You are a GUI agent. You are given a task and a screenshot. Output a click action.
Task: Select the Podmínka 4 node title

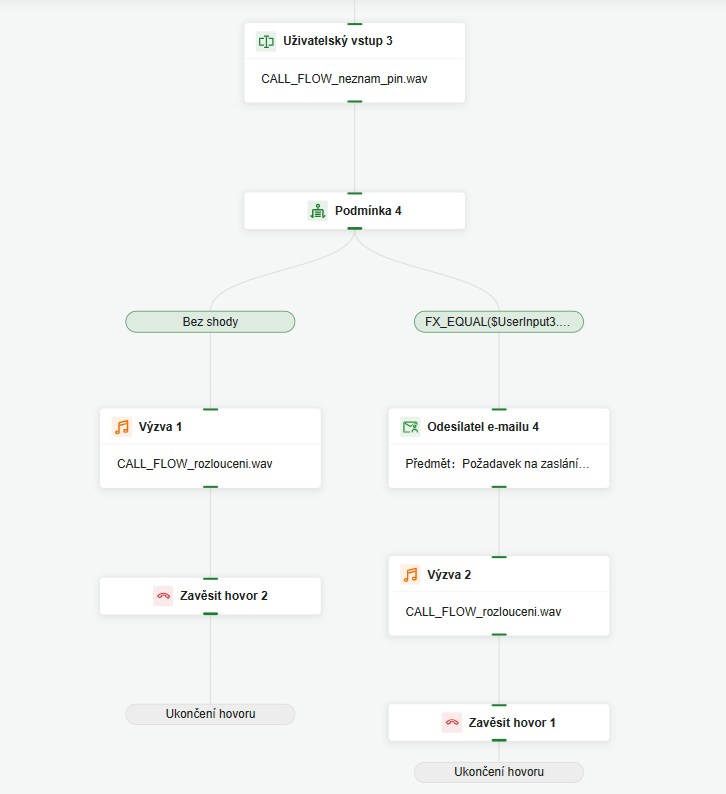tap(368, 211)
